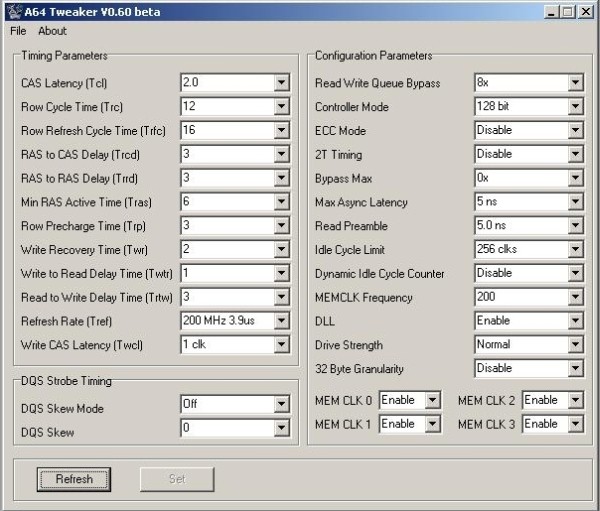Expand the DLL dropdown
The image size is (600, 511).
tap(575, 321)
